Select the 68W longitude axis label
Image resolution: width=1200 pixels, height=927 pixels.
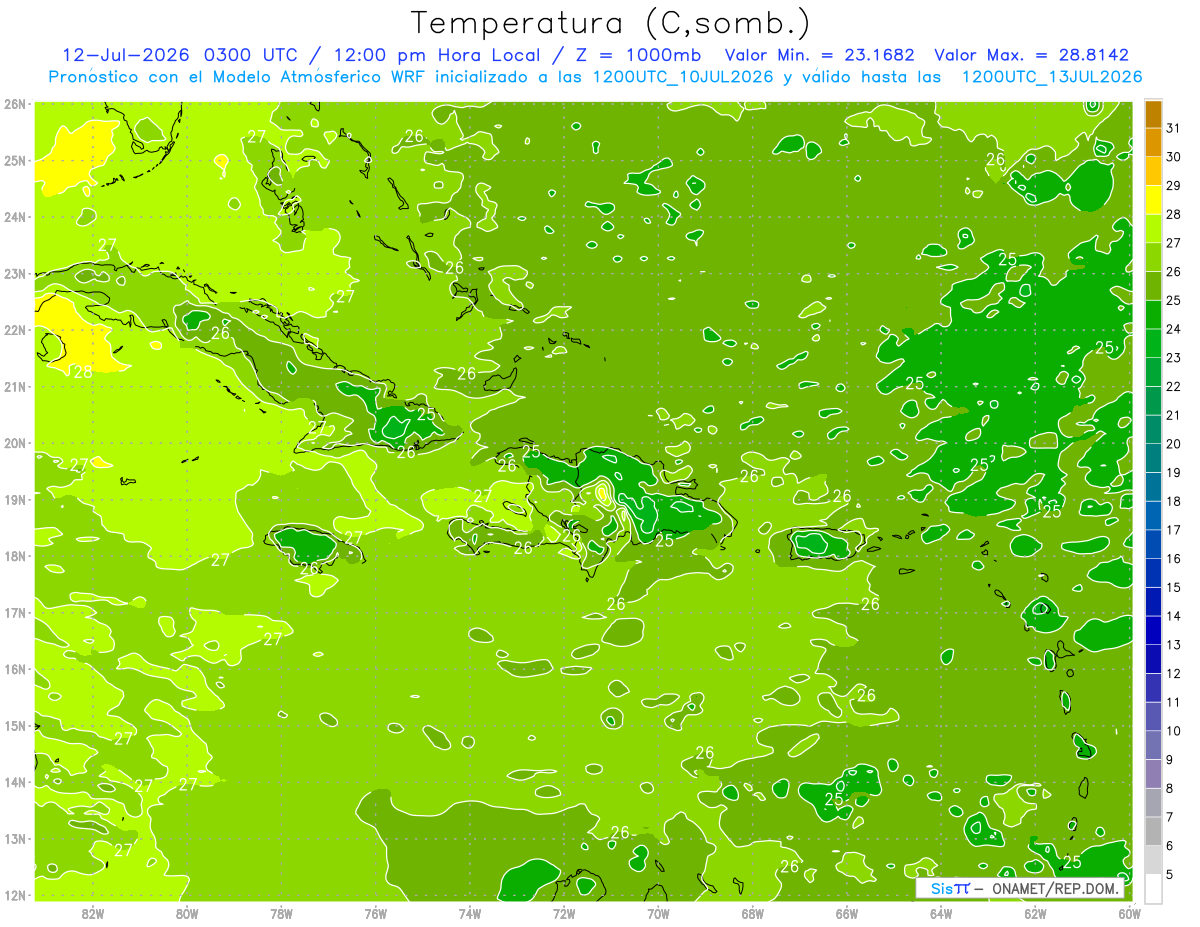tap(753, 912)
